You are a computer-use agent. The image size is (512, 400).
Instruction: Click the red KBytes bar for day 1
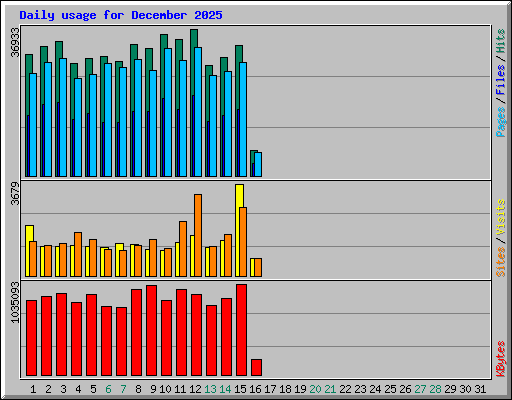coord(31,338)
